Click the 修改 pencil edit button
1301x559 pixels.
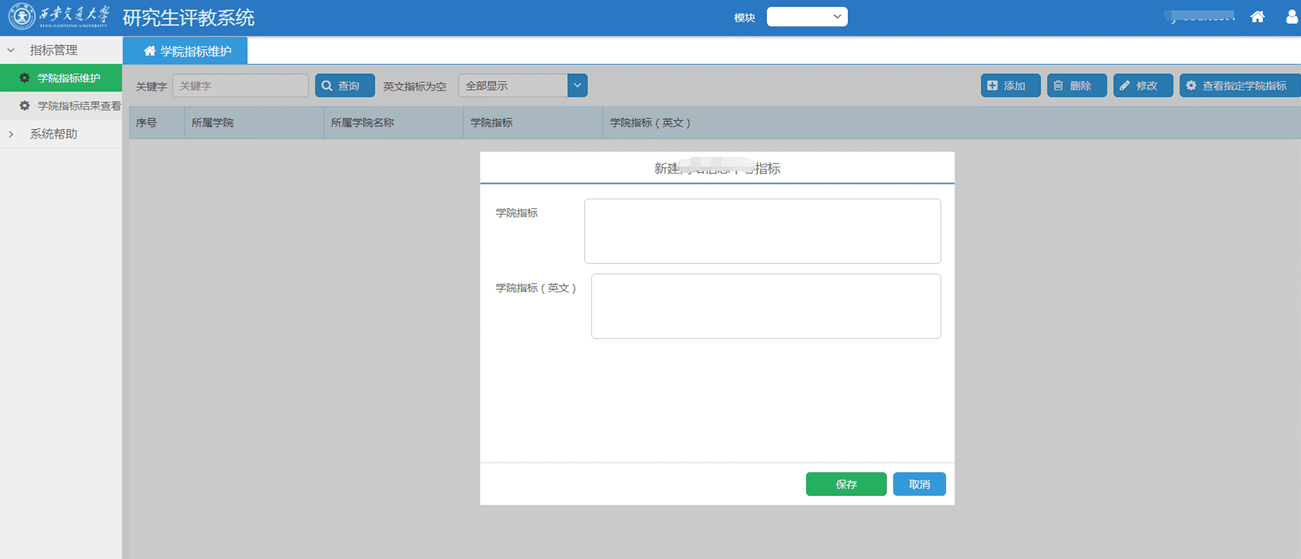coord(1143,86)
